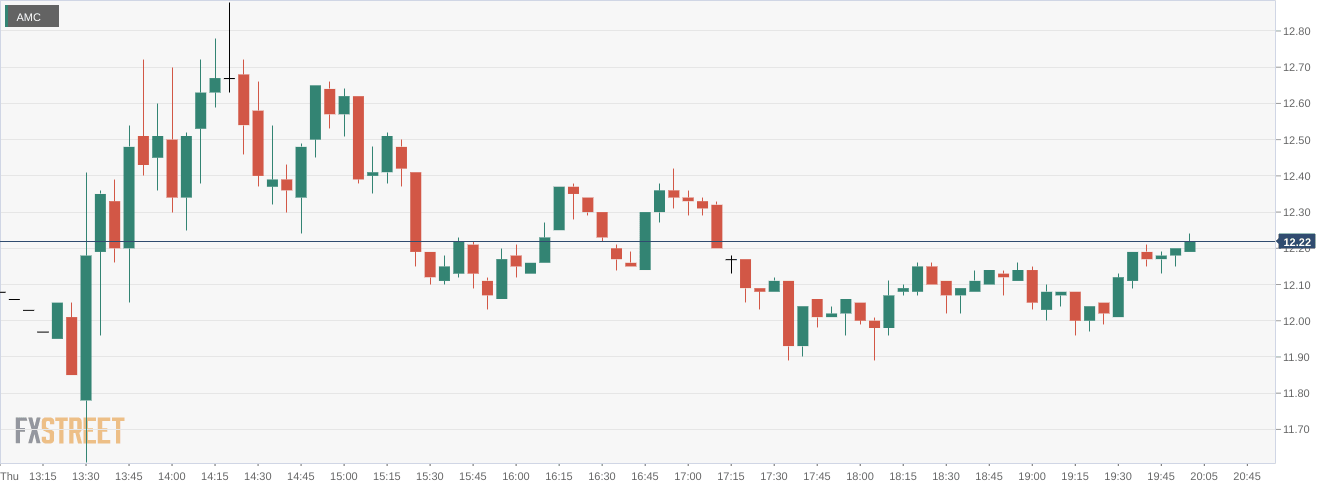Select the 12.22 current price tag

pyautogui.click(x=1297, y=242)
